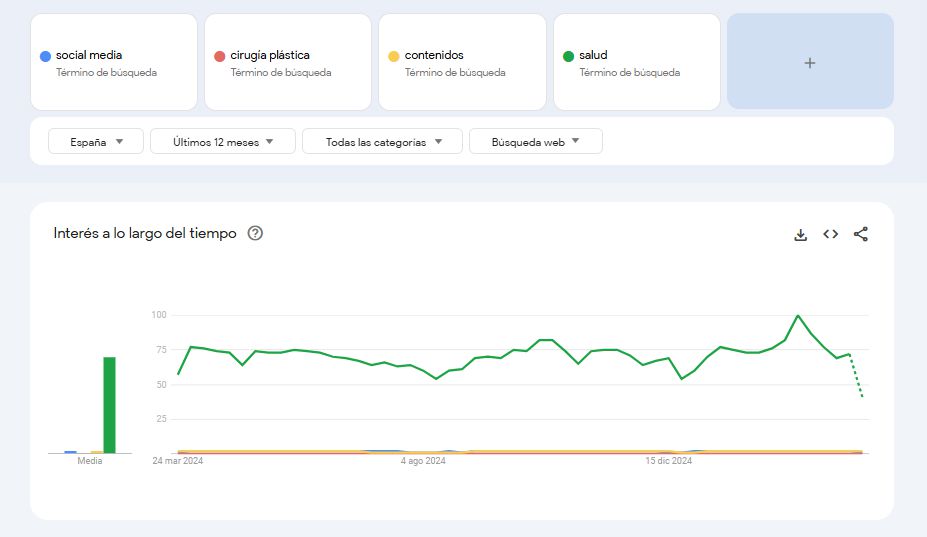The height and width of the screenshot is (537, 927).
Task: Open the España region dropdown
Action: click(x=96, y=142)
